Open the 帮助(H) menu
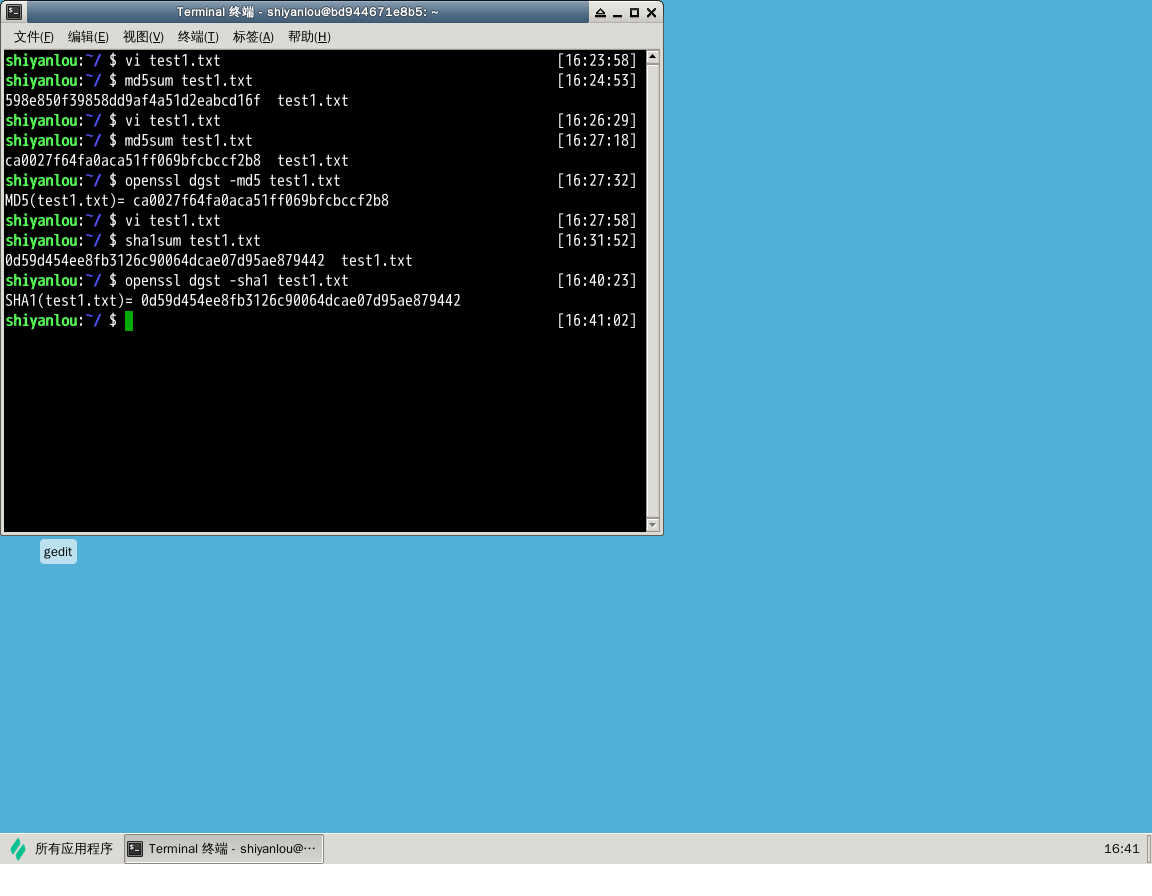Viewport: 1152px width, 896px height. coord(309,37)
